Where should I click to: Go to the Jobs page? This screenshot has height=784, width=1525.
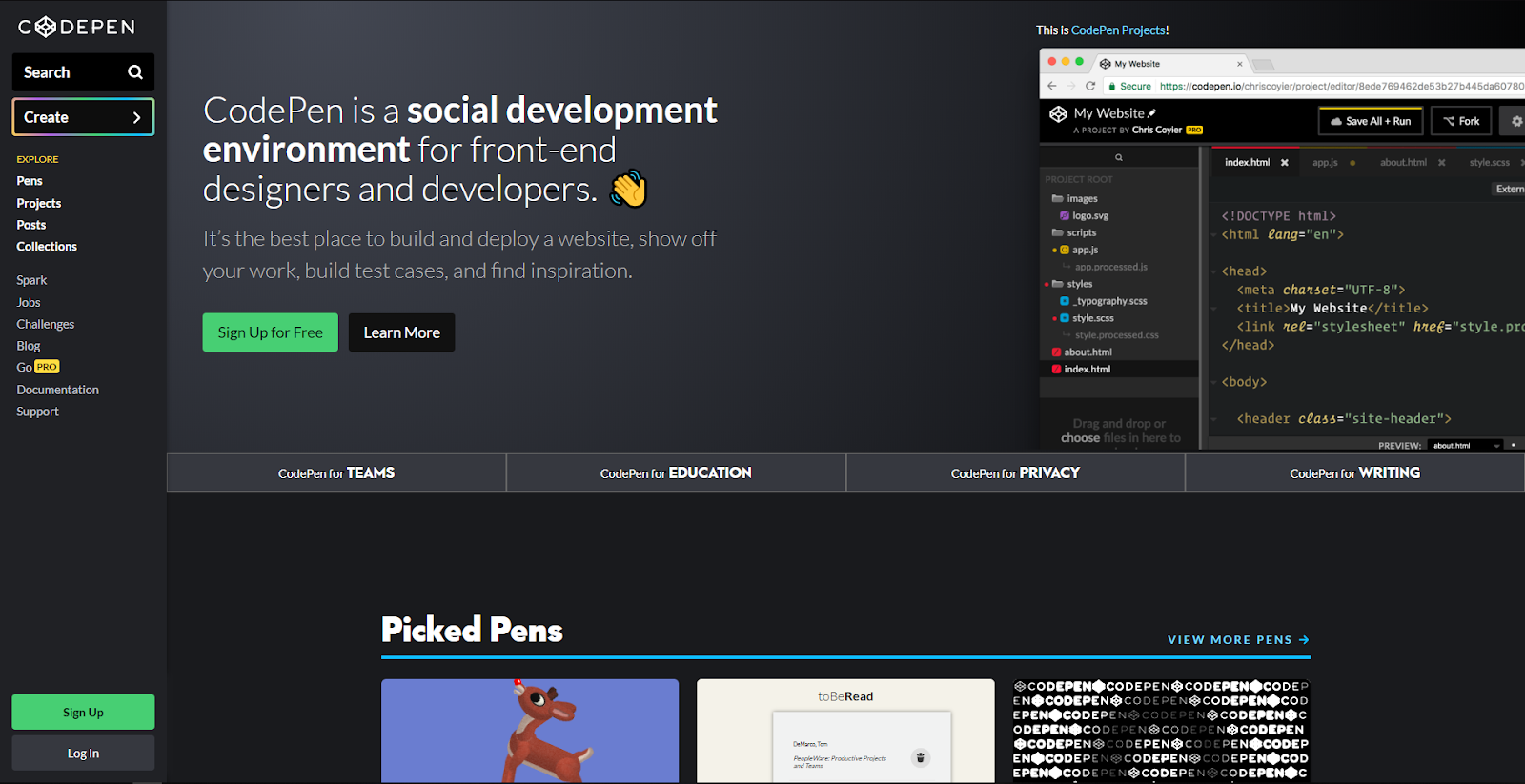point(29,302)
